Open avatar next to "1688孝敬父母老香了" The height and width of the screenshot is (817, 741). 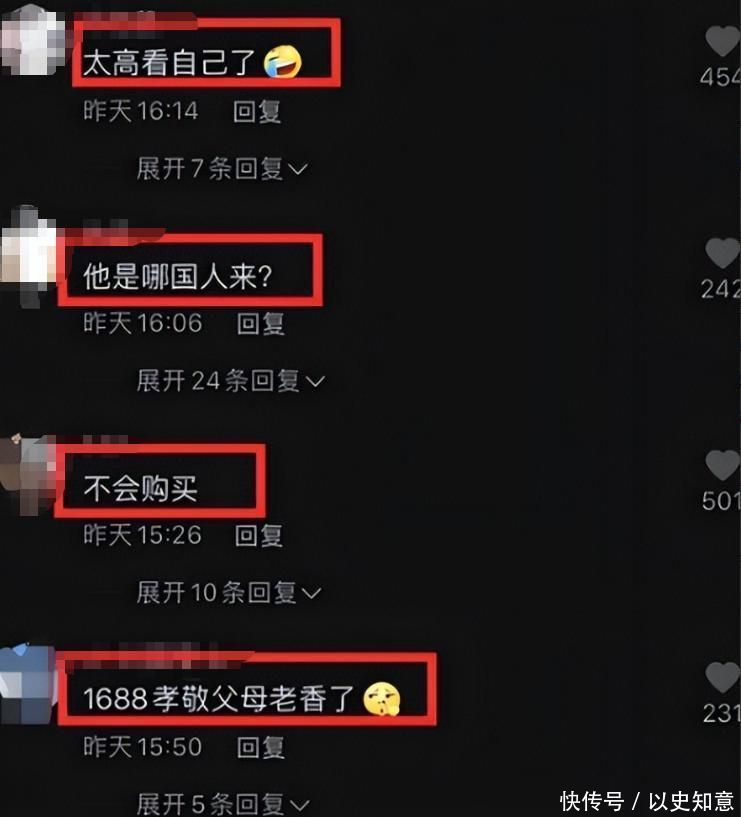coord(29,684)
